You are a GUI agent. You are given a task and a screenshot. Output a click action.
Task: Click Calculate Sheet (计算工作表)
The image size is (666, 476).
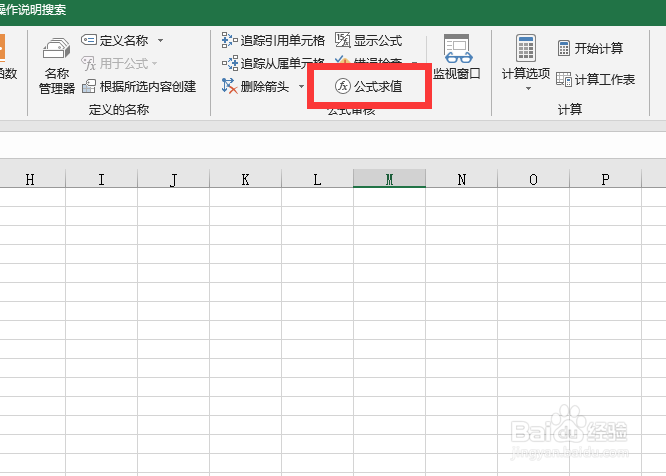pos(595,79)
